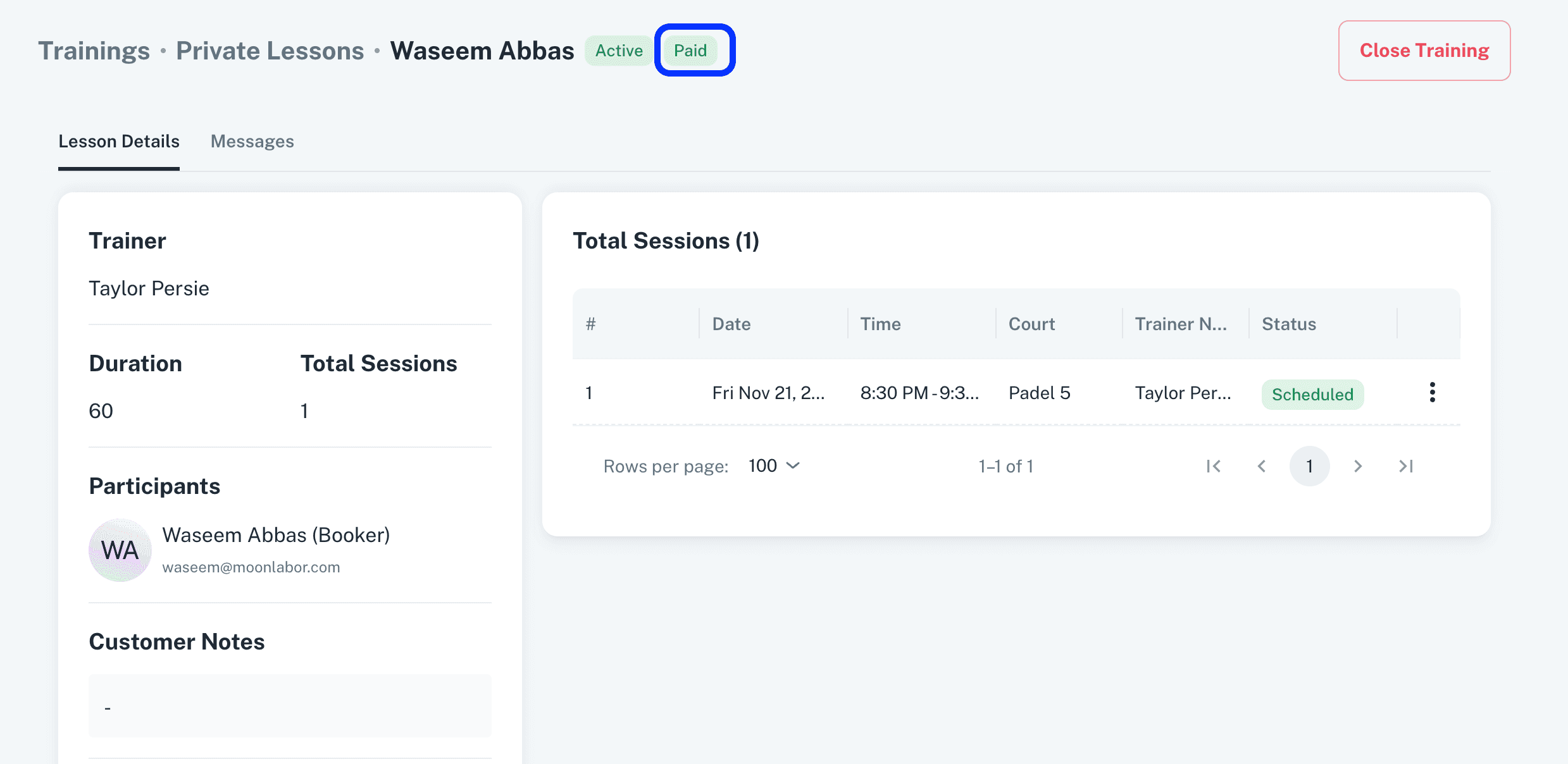Sort by the Court column header

[x=1031, y=324]
